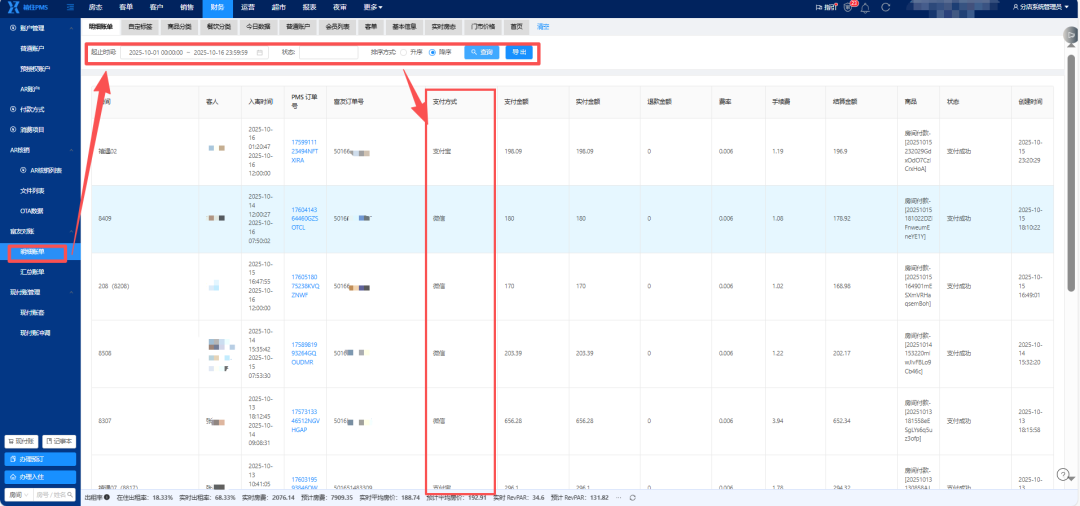The width and height of the screenshot is (1080, 506).
Task: Open the 客单 top menu
Action: [x=126, y=7]
